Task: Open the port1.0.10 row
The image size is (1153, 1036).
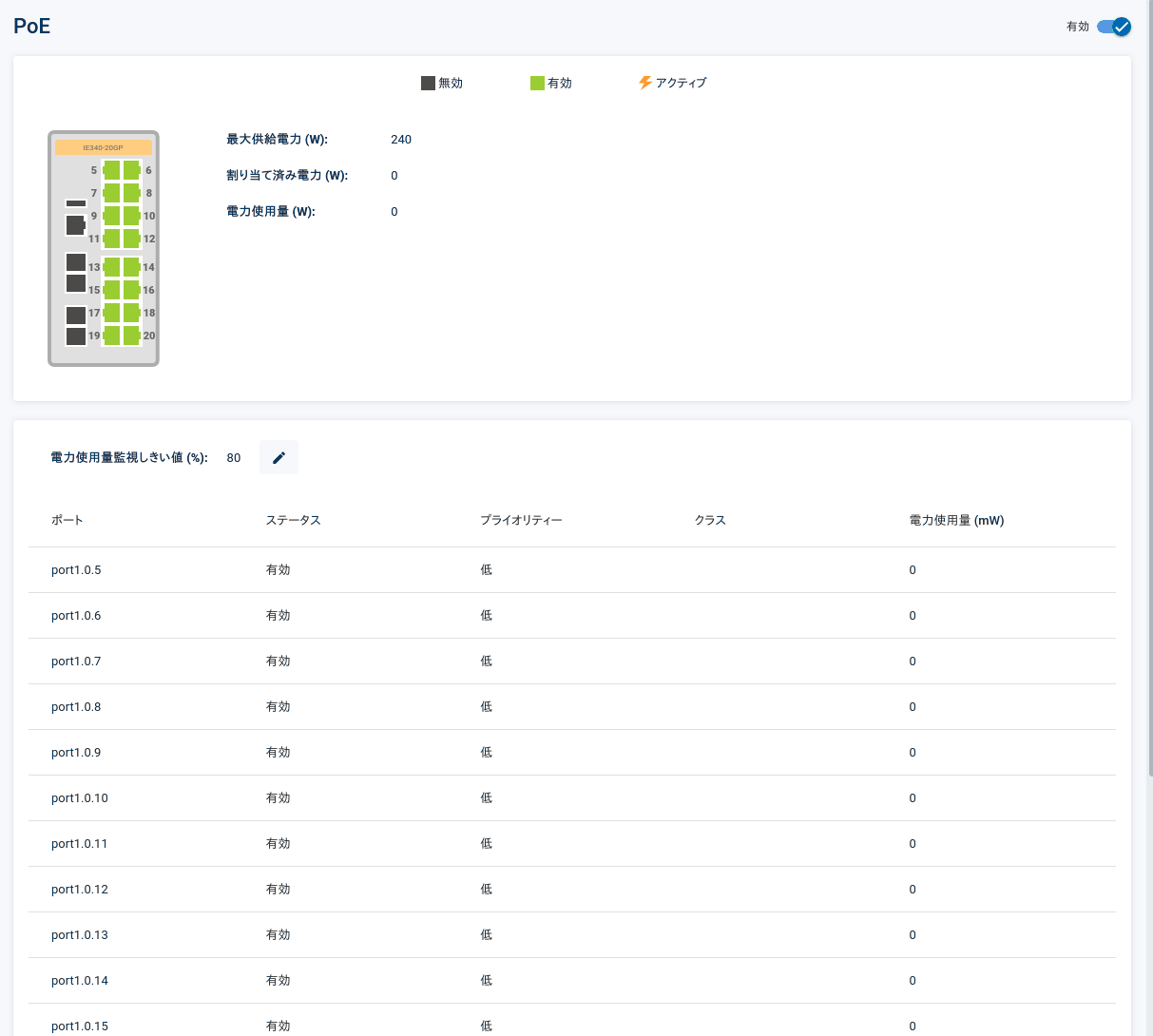Action: point(572,798)
